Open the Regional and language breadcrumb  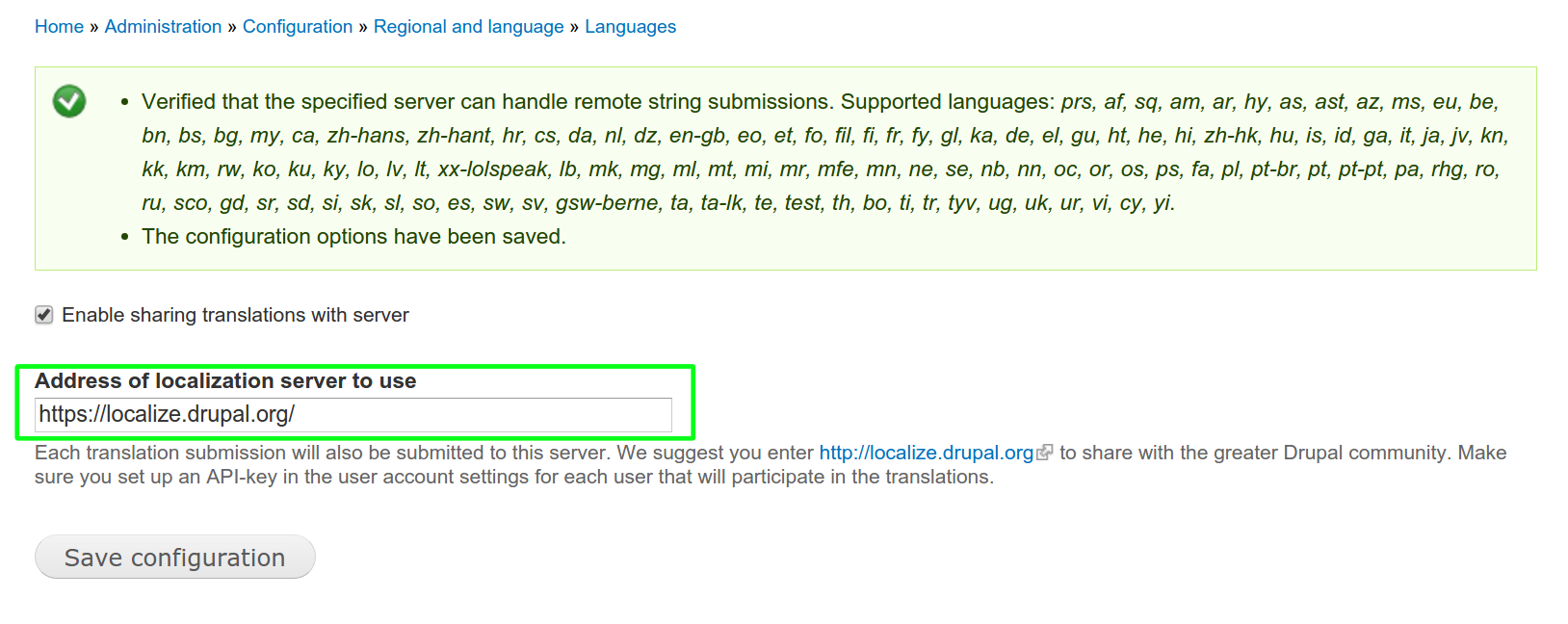coord(468,27)
